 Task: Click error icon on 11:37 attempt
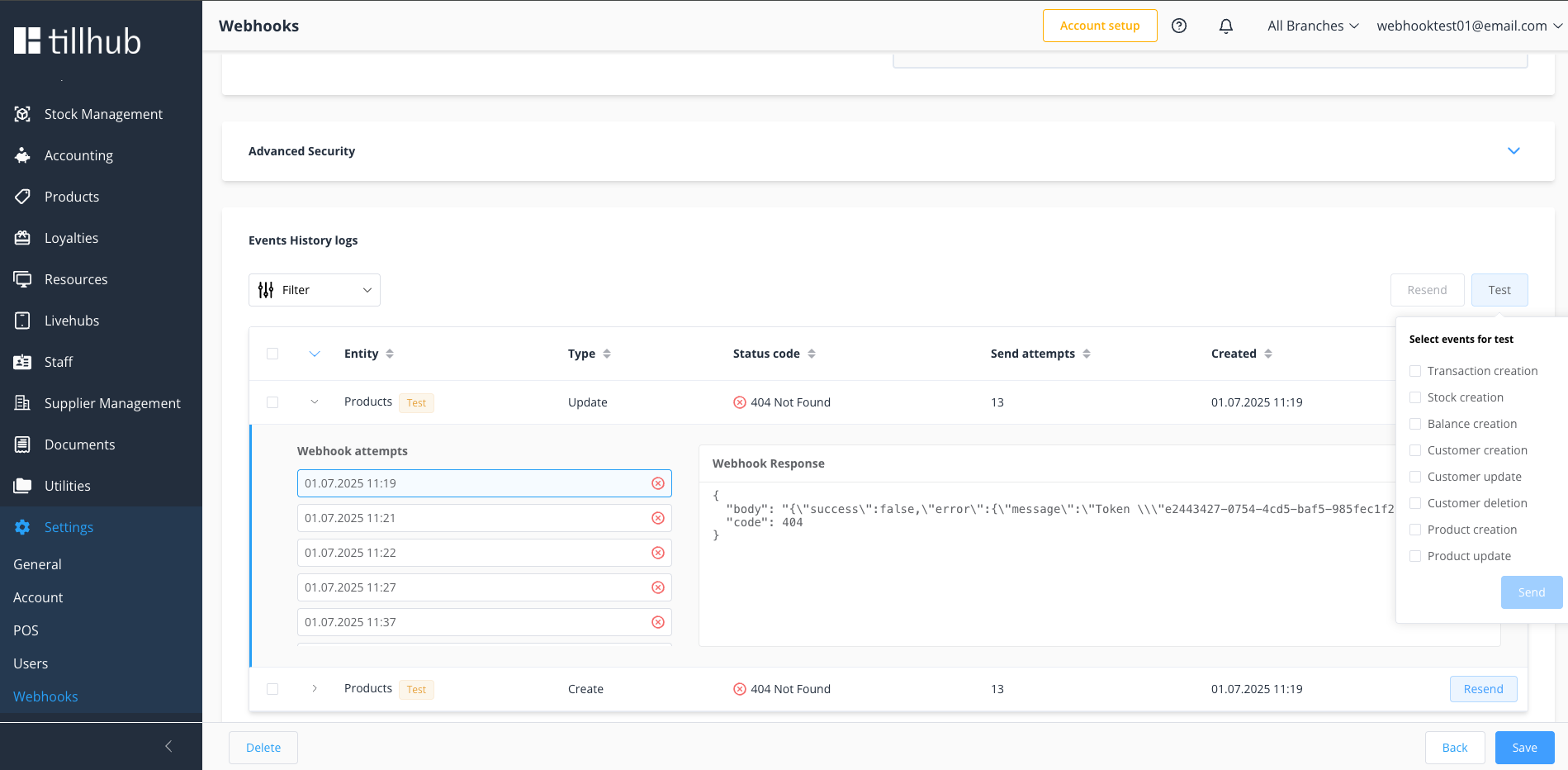658,622
